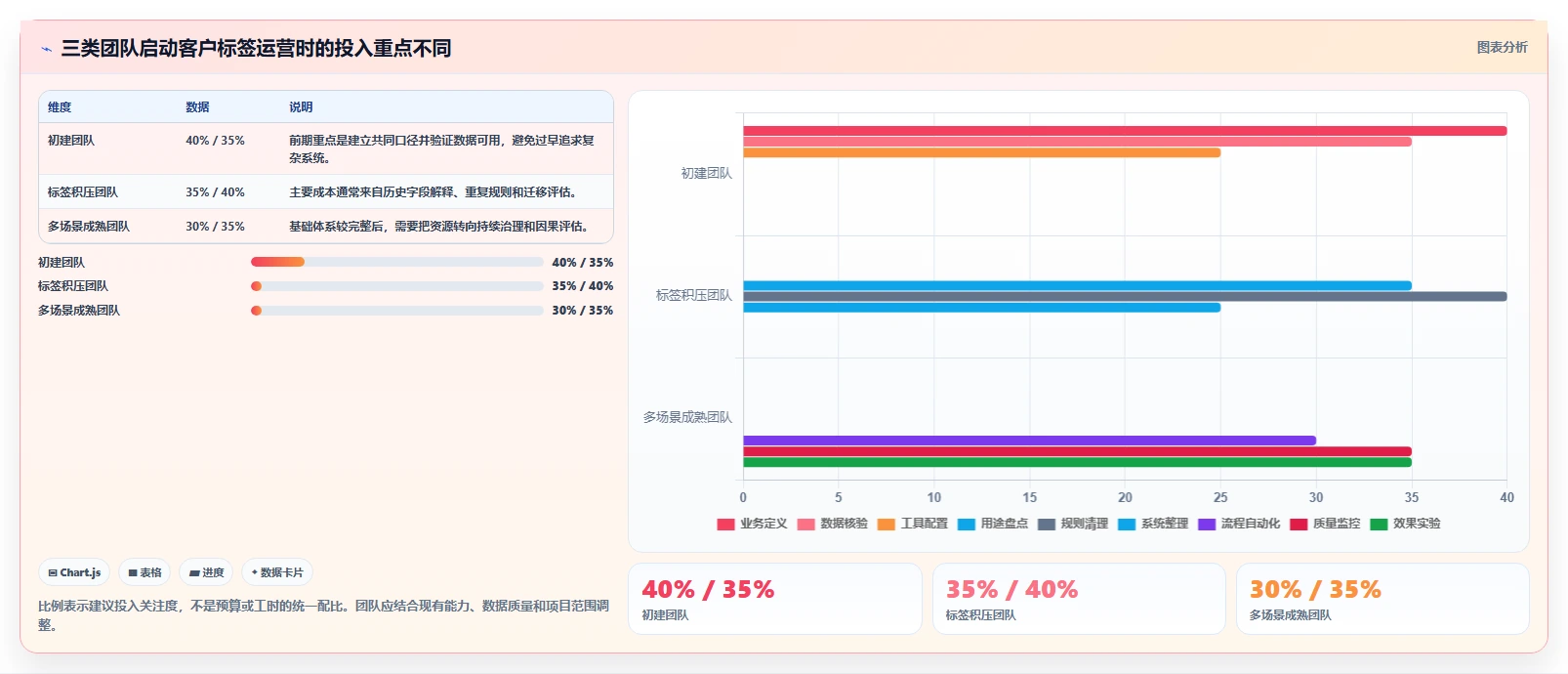This screenshot has height=674, width=1568.
Task: Select the 40% / 35% 初建团队 data card
Action: (775, 599)
